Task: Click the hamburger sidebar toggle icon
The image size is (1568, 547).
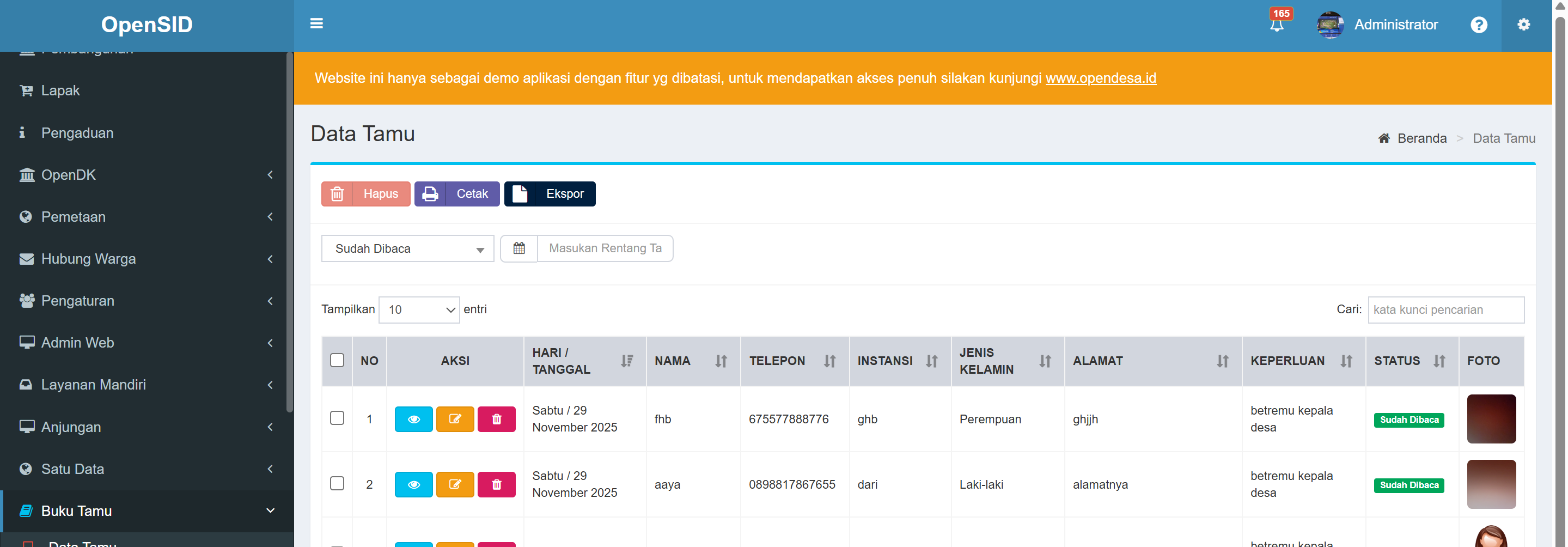Action: 316,24
